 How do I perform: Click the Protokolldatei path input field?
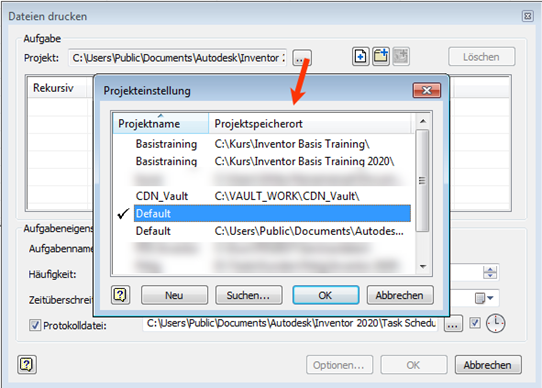coord(290,323)
